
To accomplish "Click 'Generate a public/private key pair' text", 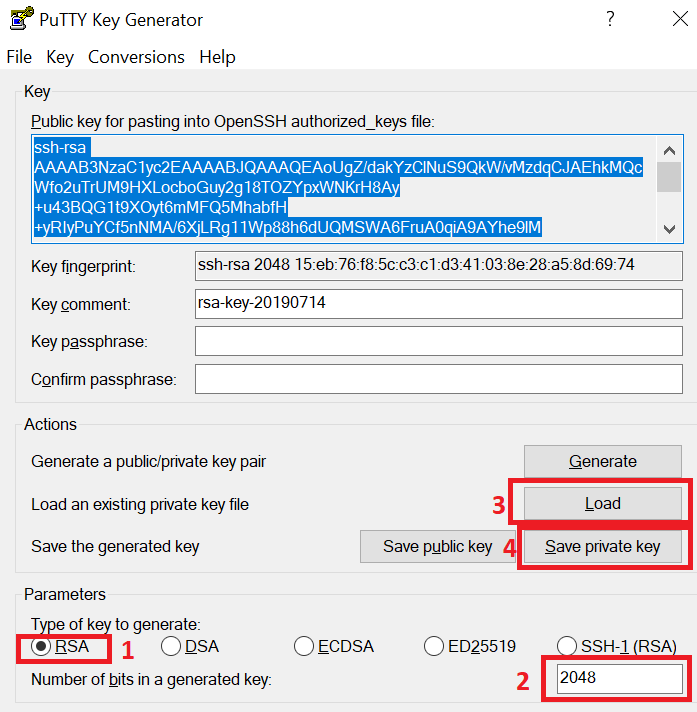I will click(x=148, y=462).
